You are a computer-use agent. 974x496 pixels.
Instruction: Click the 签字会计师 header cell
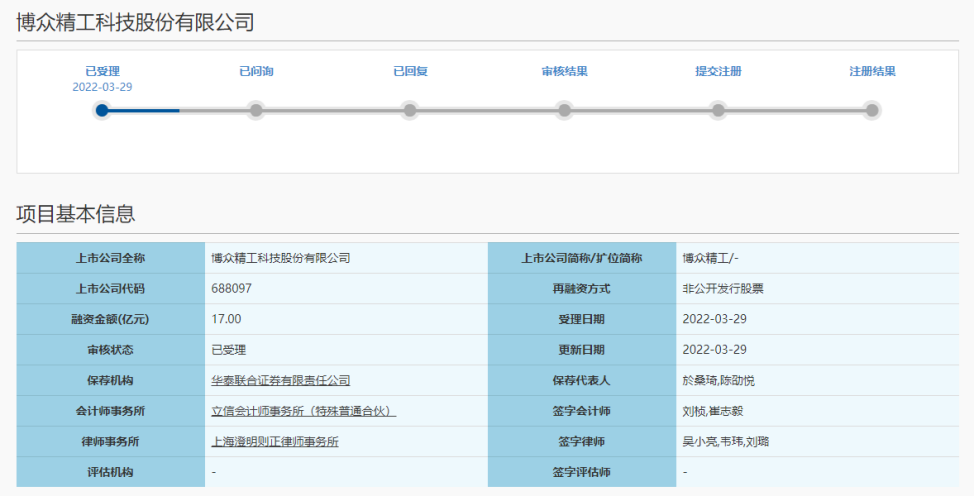pos(582,411)
